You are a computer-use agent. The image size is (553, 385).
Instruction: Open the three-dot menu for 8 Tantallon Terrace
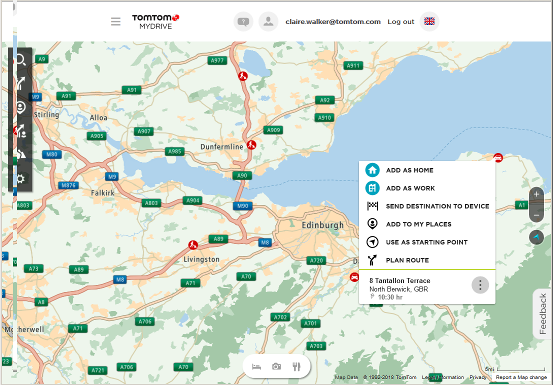[x=480, y=285]
